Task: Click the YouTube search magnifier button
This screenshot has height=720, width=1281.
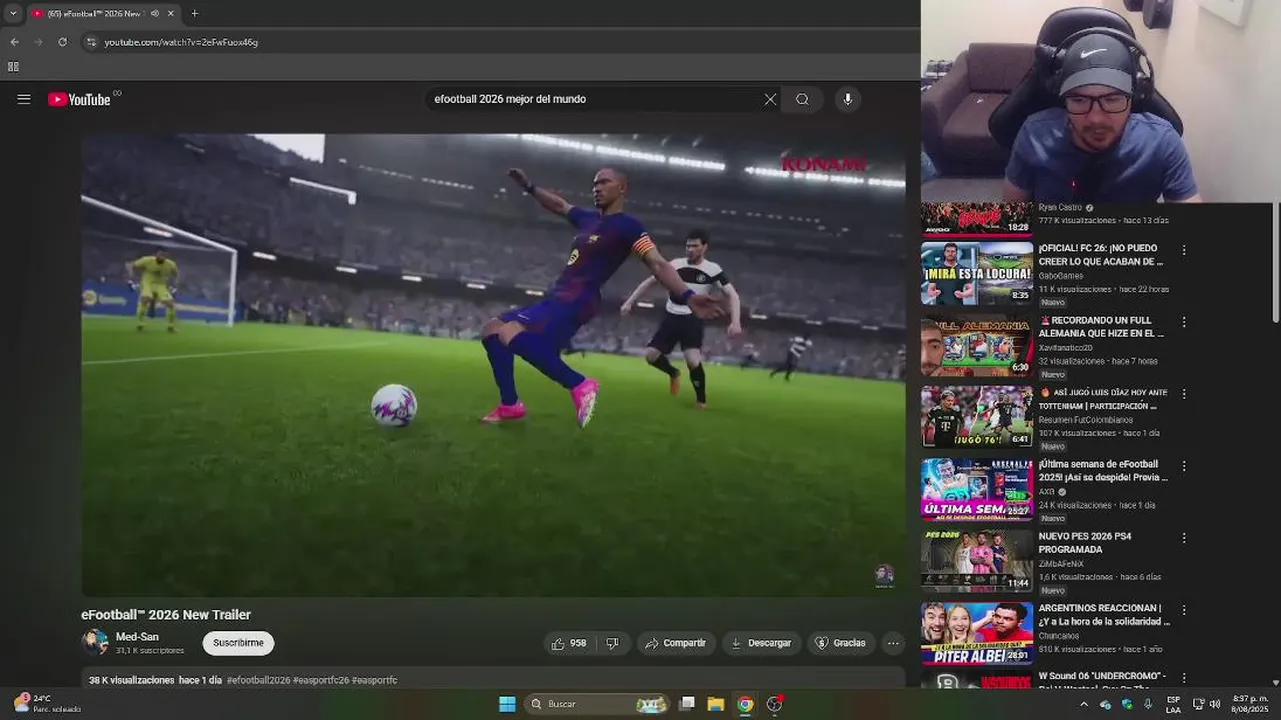Action: (x=802, y=99)
